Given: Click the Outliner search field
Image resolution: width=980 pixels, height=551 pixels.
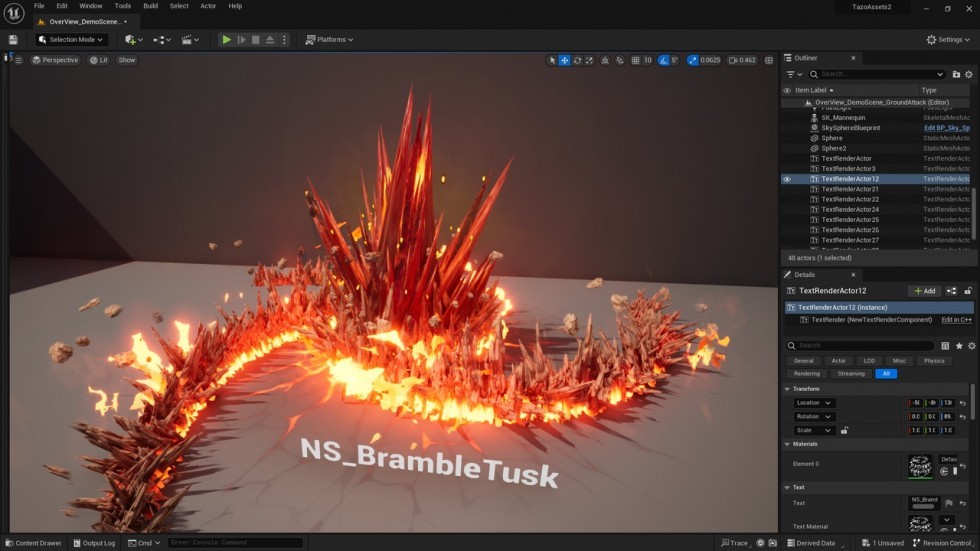Looking at the screenshot, I should [x=876, y=74].
